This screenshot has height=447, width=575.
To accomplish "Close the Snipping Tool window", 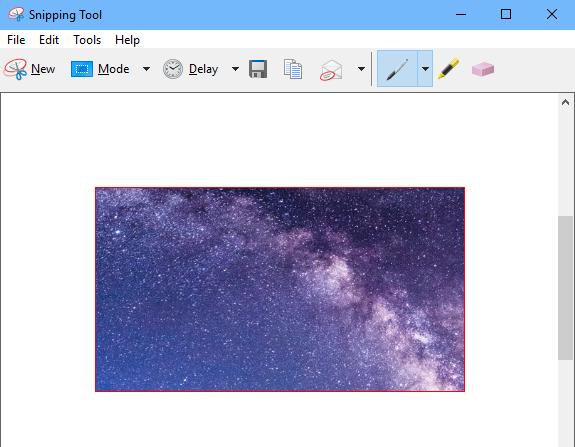I will click(x=552, y=15).
